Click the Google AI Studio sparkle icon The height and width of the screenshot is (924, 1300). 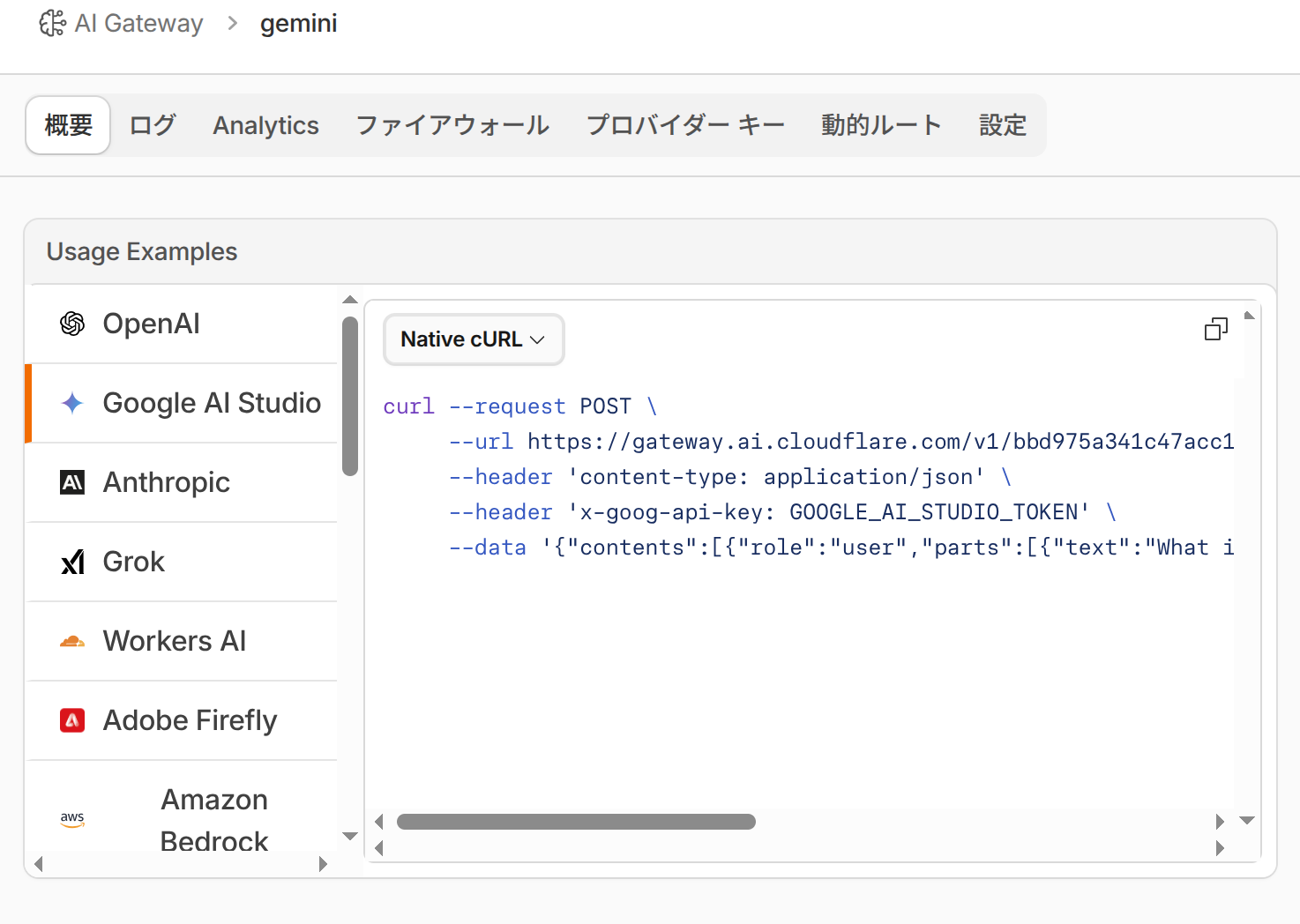click(72, 403)
